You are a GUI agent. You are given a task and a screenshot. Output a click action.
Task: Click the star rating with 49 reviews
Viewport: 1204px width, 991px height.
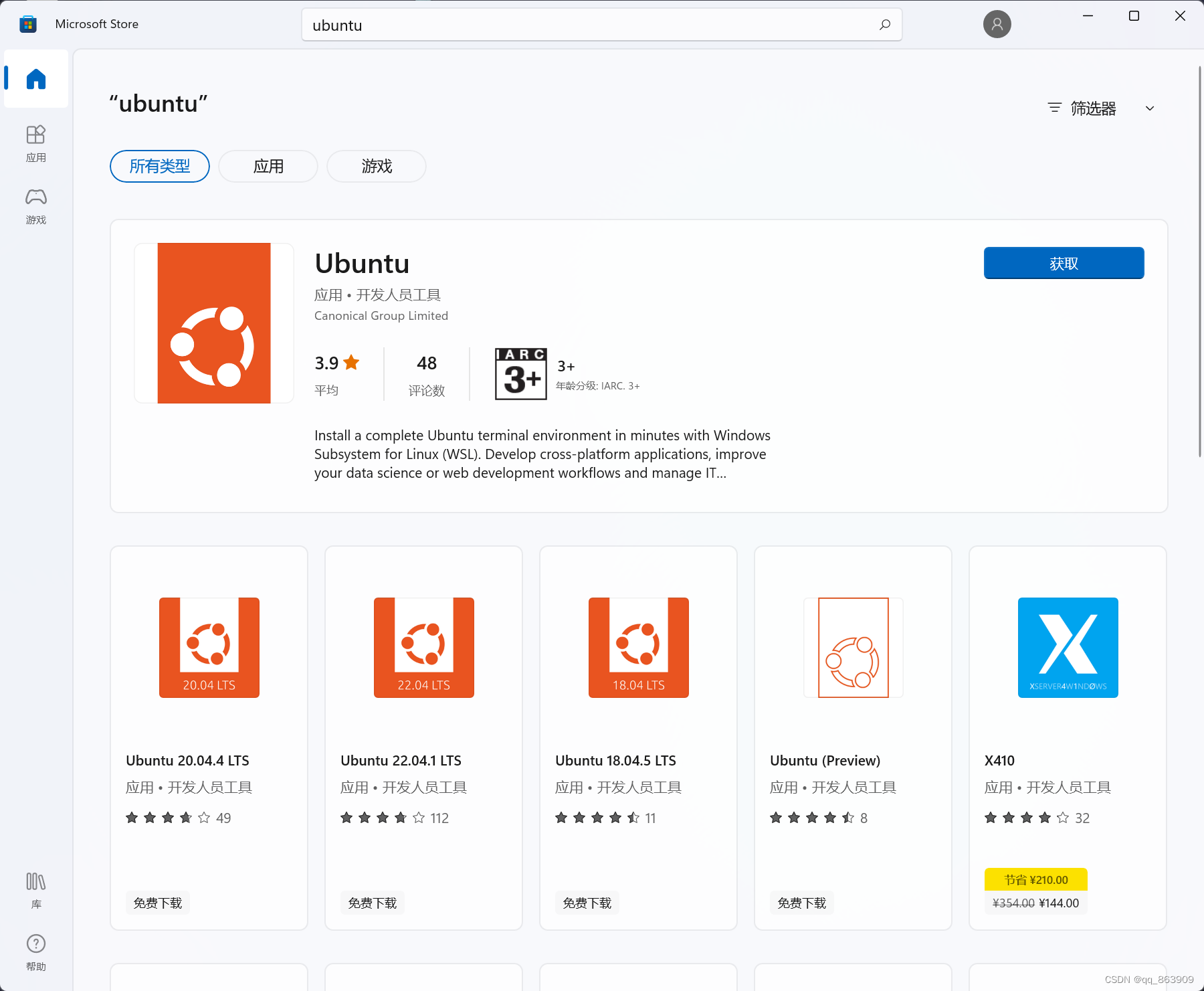pos(179,818)
